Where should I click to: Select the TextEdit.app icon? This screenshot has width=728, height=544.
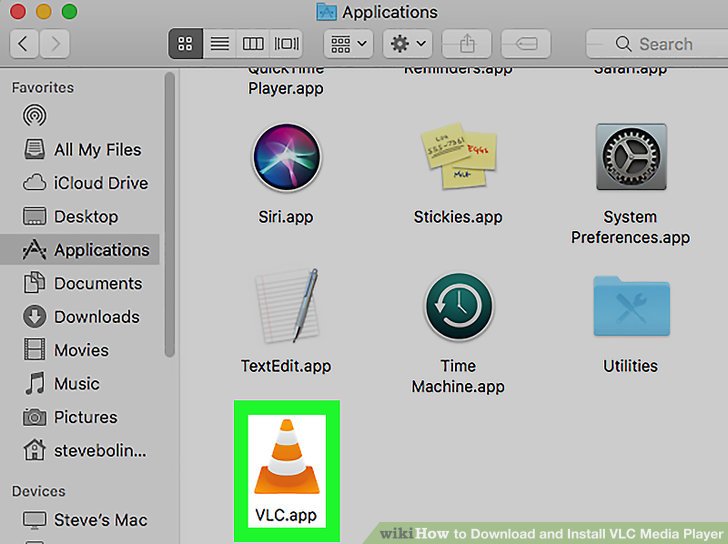[287, 306]
